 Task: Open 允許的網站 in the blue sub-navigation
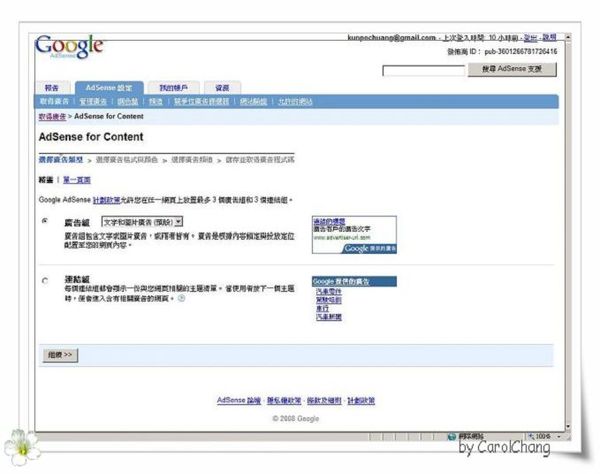295,101
